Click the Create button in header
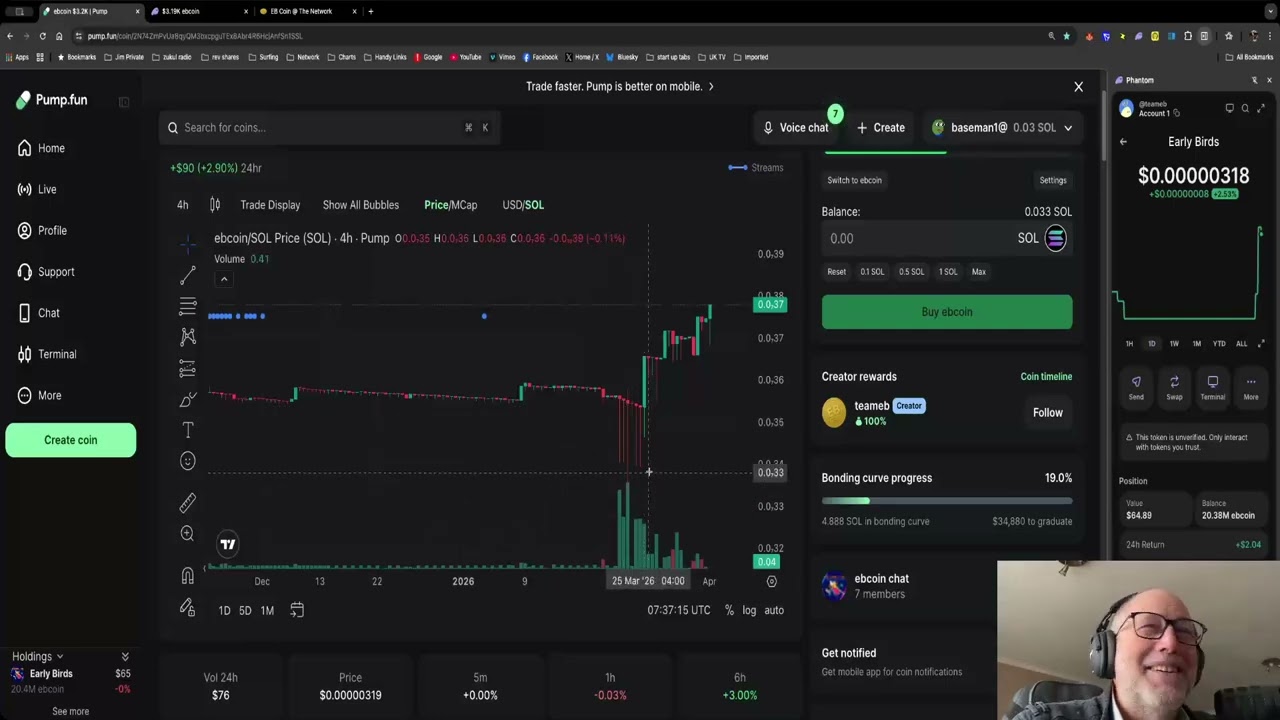Viewport: 1280px width, 720px height. click(x=881, y=128)
